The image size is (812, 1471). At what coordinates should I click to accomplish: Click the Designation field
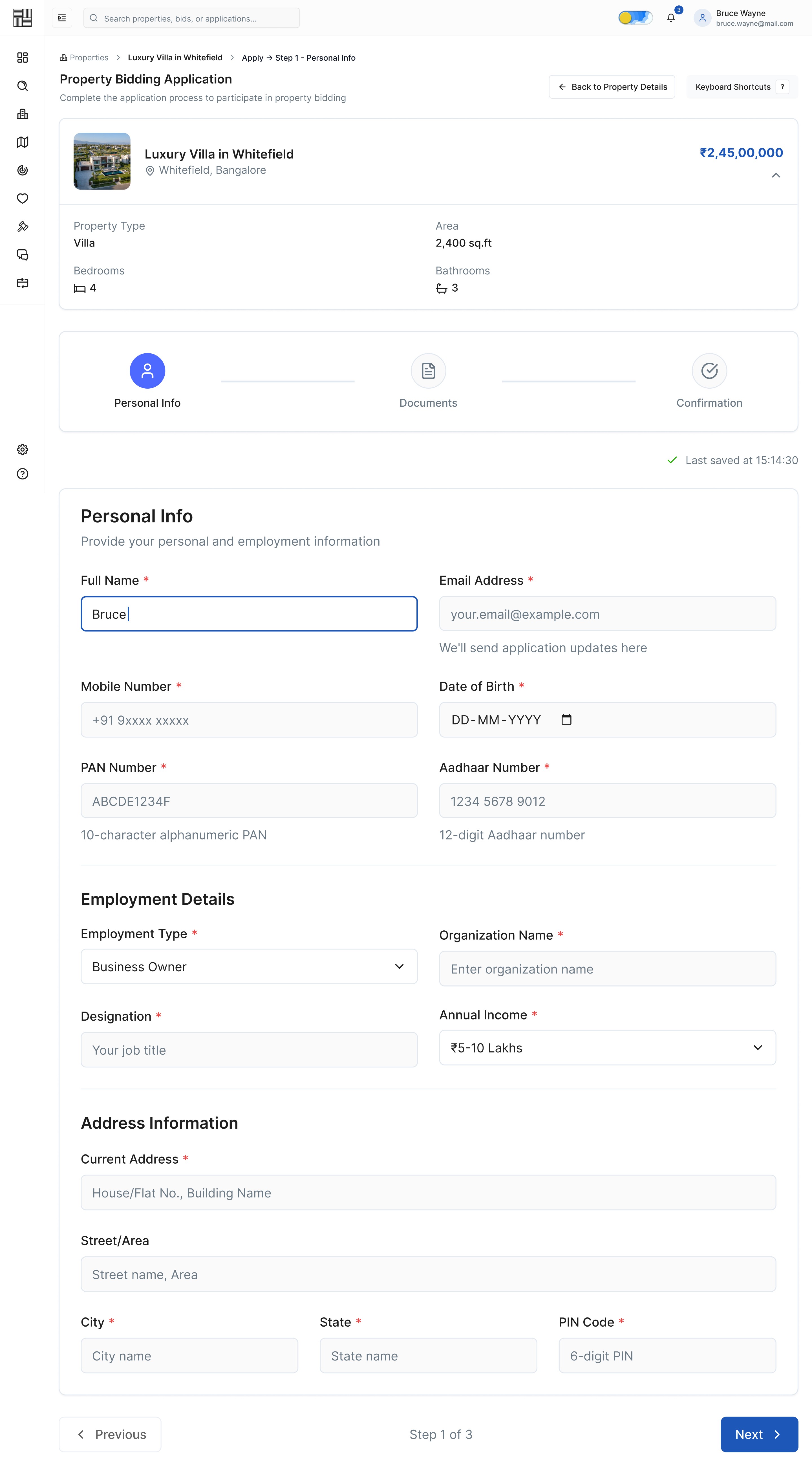click(249, 1050)
